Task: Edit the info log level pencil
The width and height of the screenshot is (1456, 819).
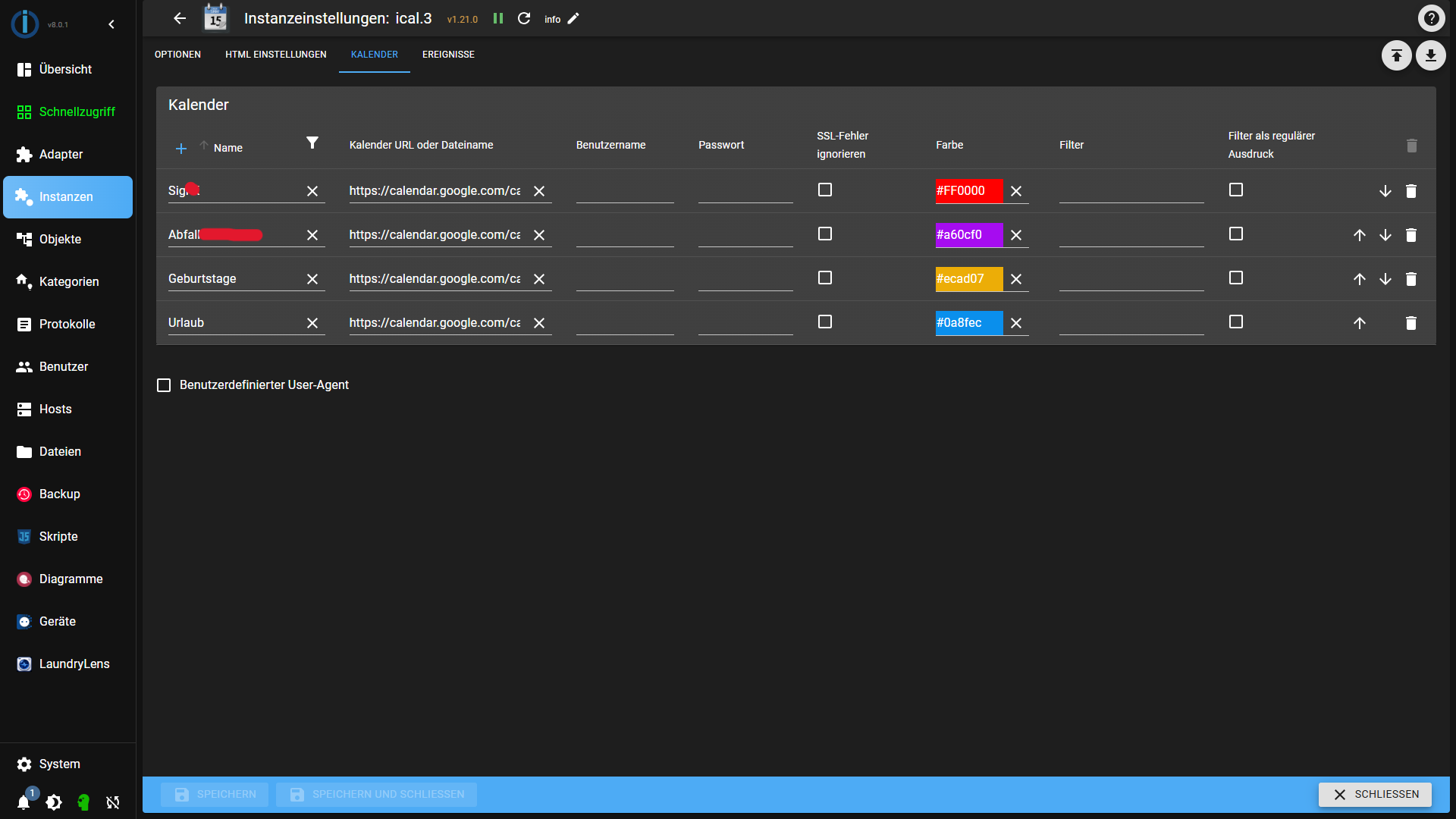Action: click(573, 18)
